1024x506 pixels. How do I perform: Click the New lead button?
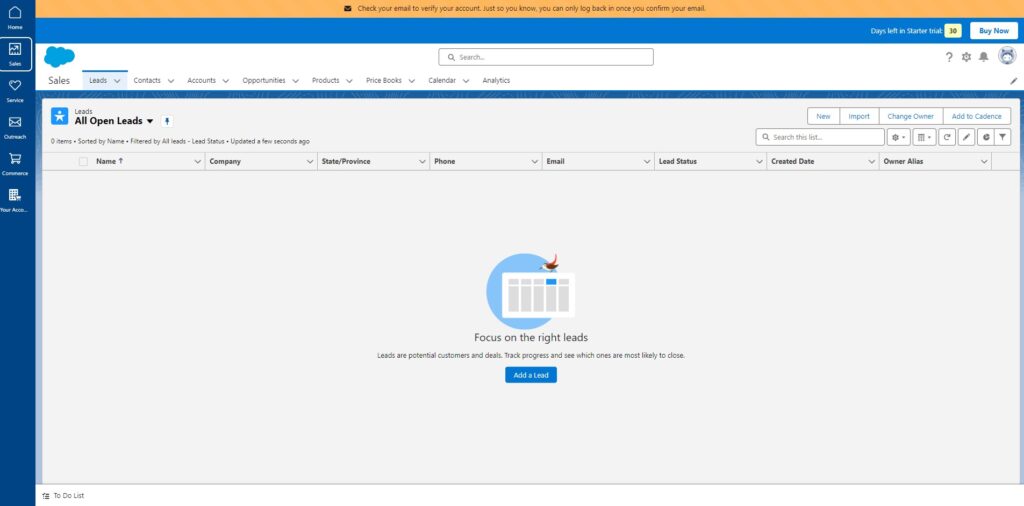tap(824, 116)
